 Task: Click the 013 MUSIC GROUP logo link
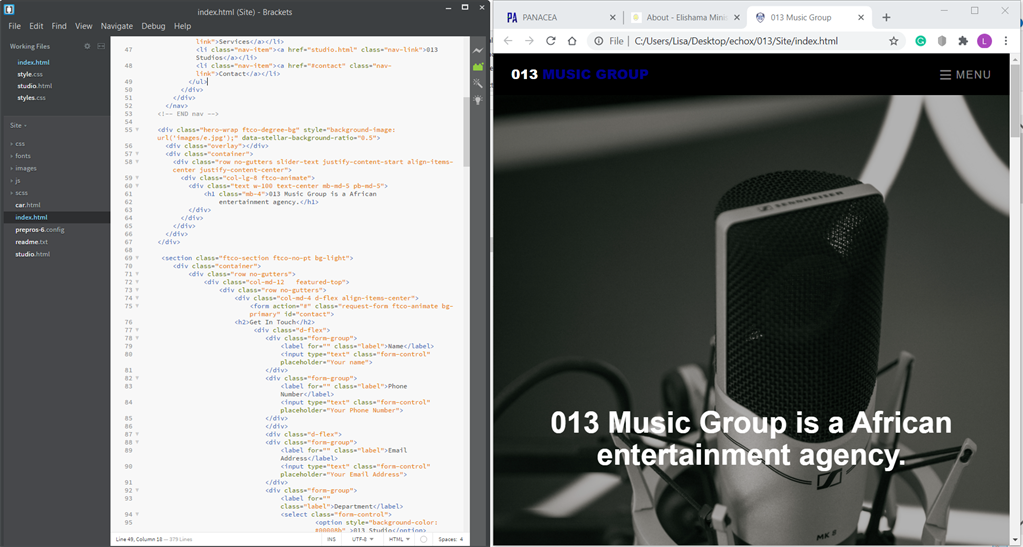click(x=579, y=74)
